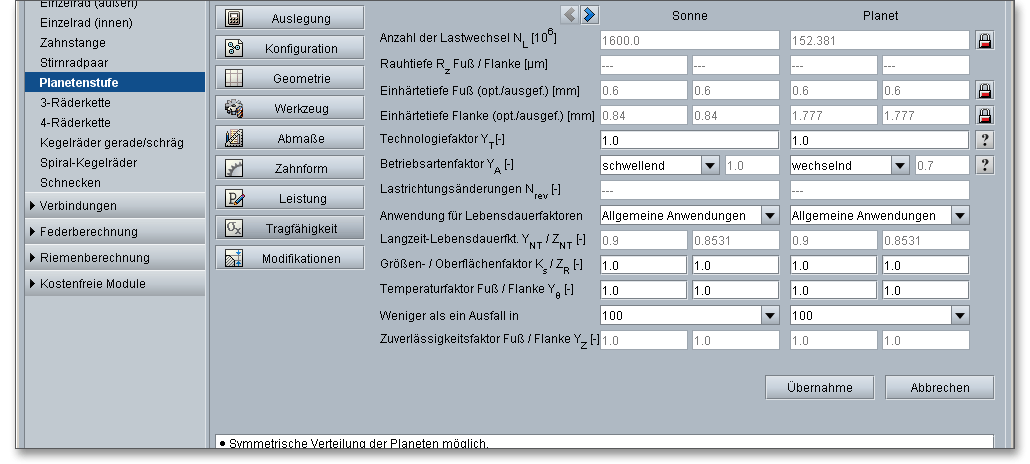This screenshot has width=1030, height=464.
Task: Open the Sonne 'schwellend' Betriebsartenfaktor dropdown
Action: click(710, 165)
